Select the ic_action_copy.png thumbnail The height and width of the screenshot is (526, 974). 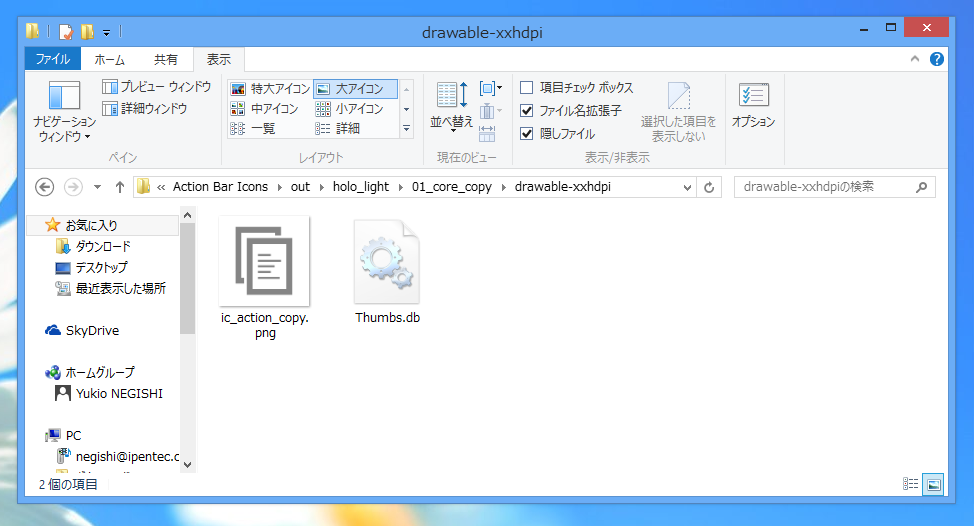265,261
